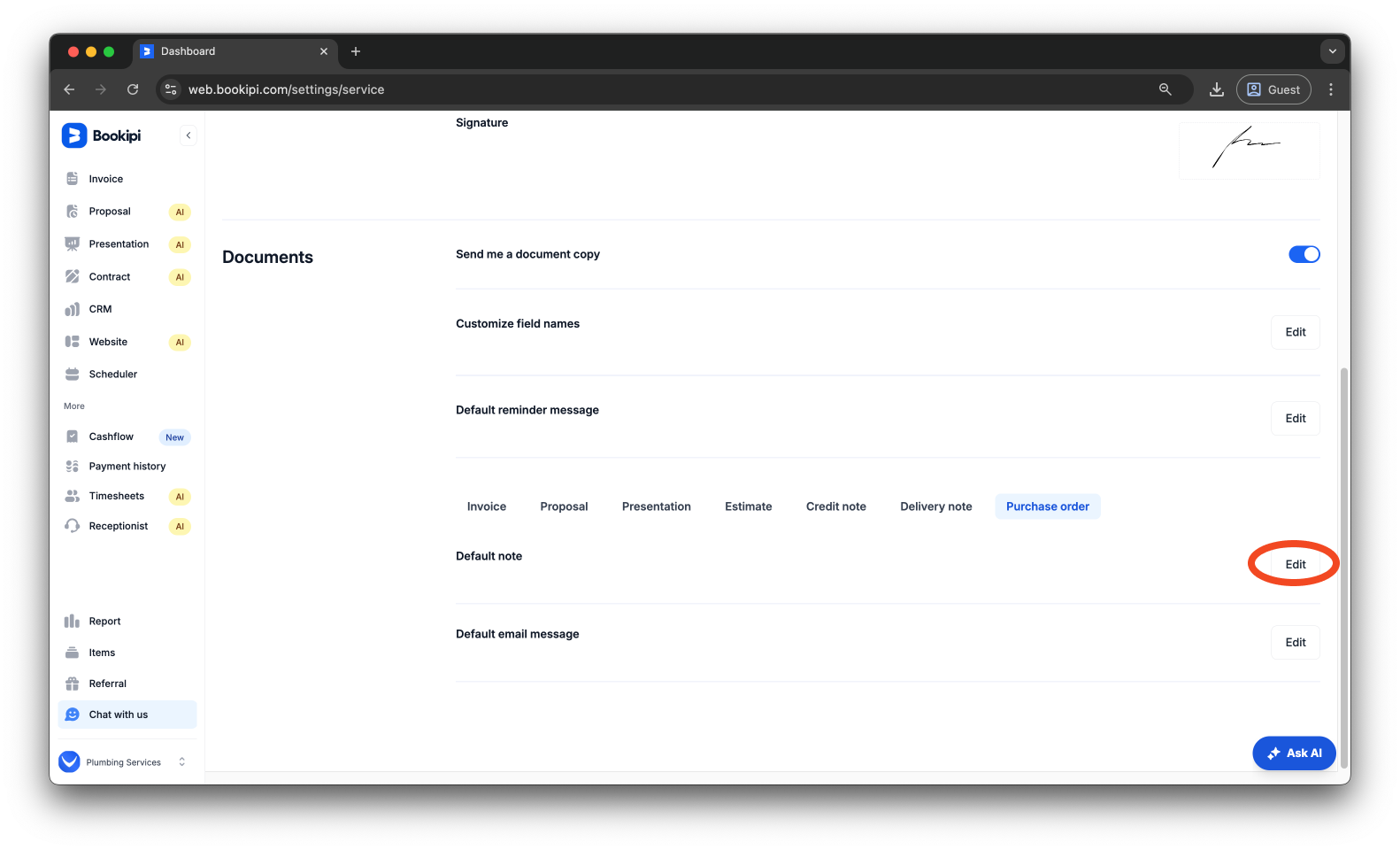Switch to the Delivery note tab

(936, 506)
